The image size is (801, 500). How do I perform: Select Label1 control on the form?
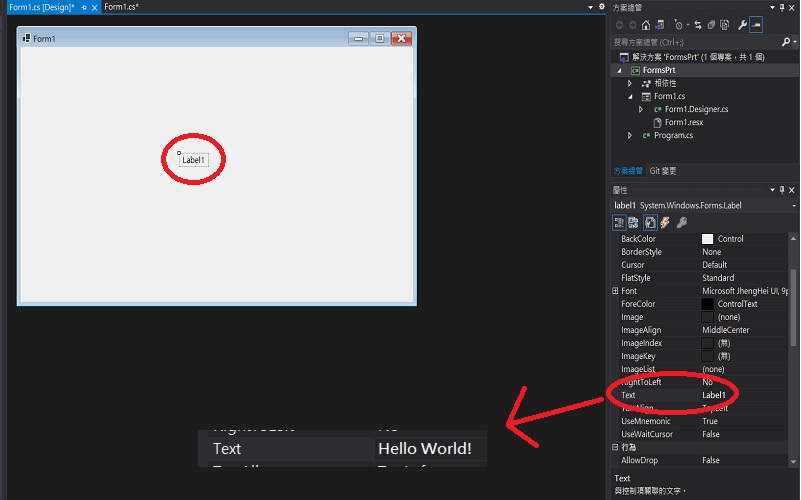pyautogui.click(x=194, y=160)
